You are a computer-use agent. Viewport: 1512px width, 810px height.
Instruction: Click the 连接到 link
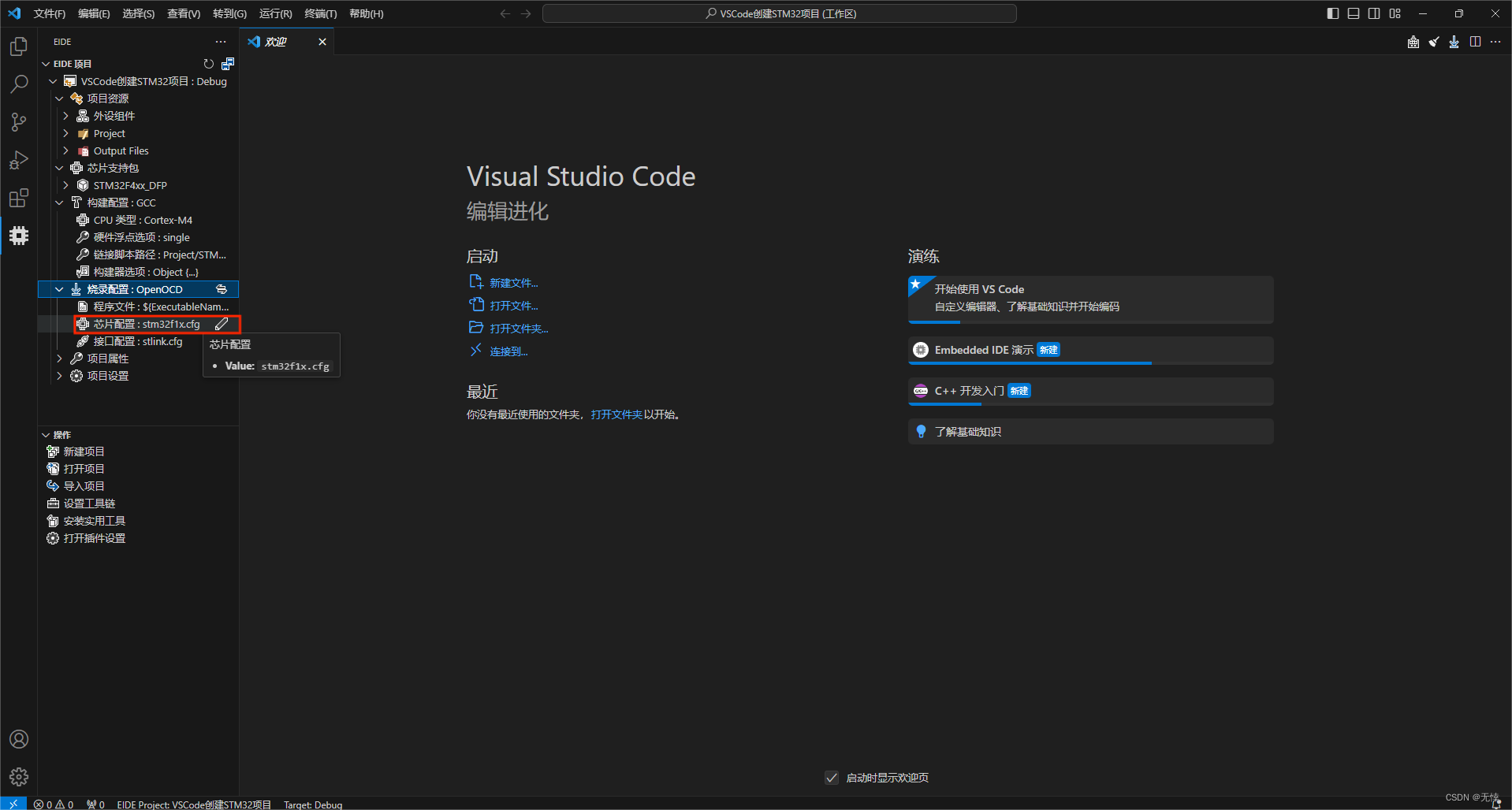coord(508,351)
